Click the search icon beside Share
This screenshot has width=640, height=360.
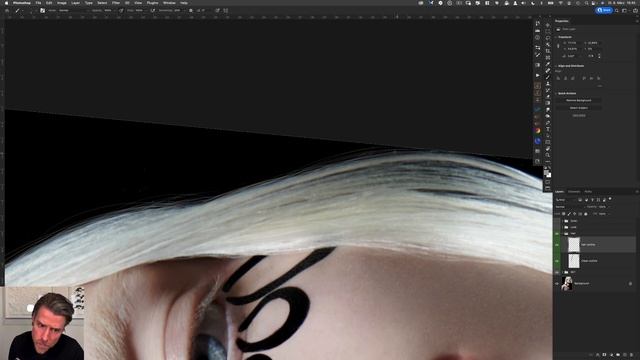coord(617,10)
